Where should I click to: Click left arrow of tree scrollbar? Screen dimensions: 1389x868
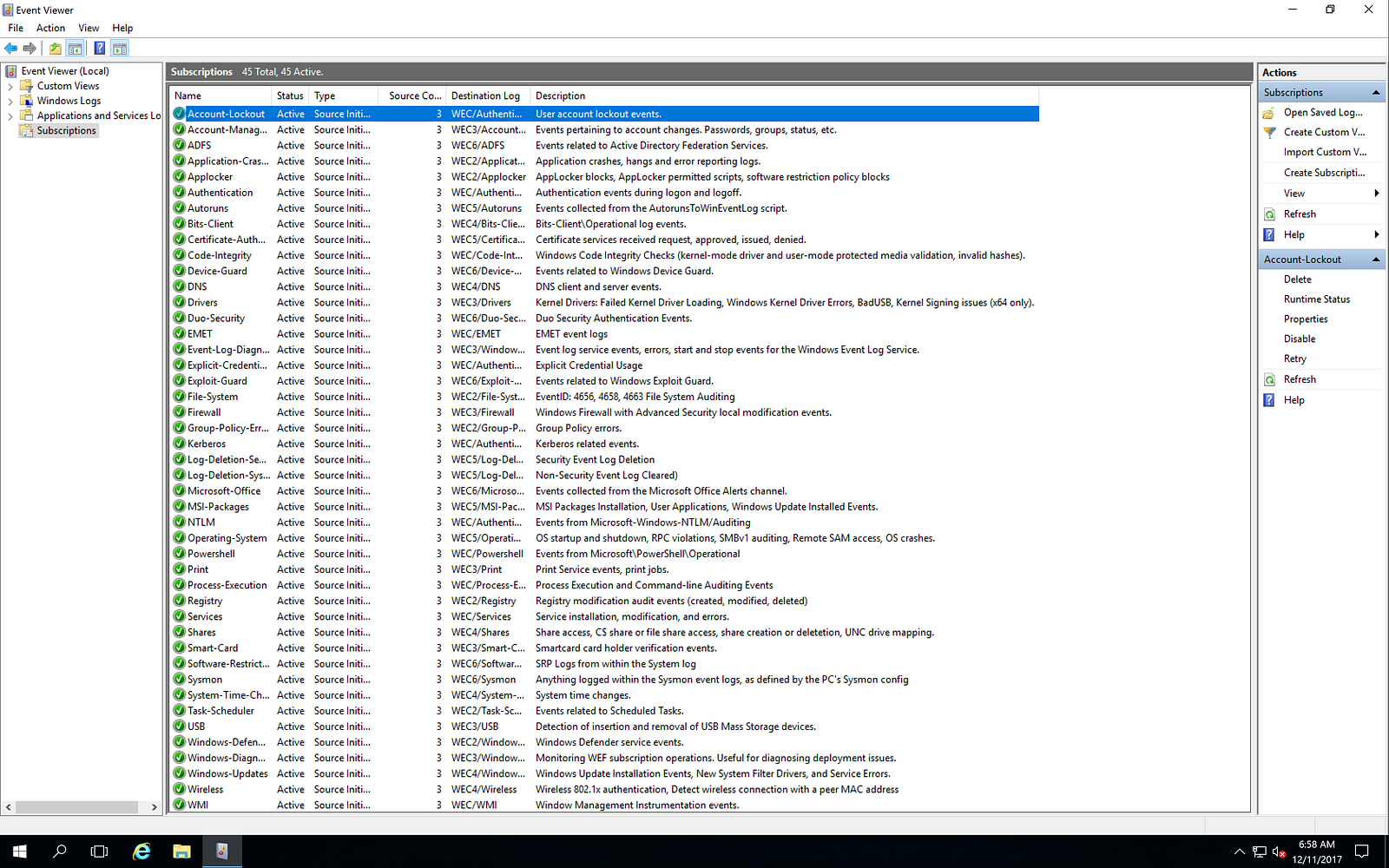(9, 807)
